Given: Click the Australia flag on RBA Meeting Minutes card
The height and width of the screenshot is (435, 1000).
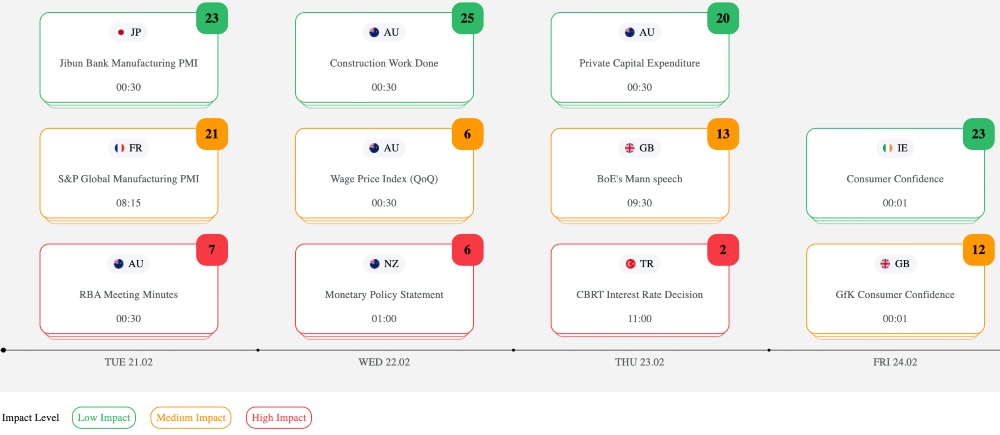Looking at the screenshot, I should pos(118,264).
